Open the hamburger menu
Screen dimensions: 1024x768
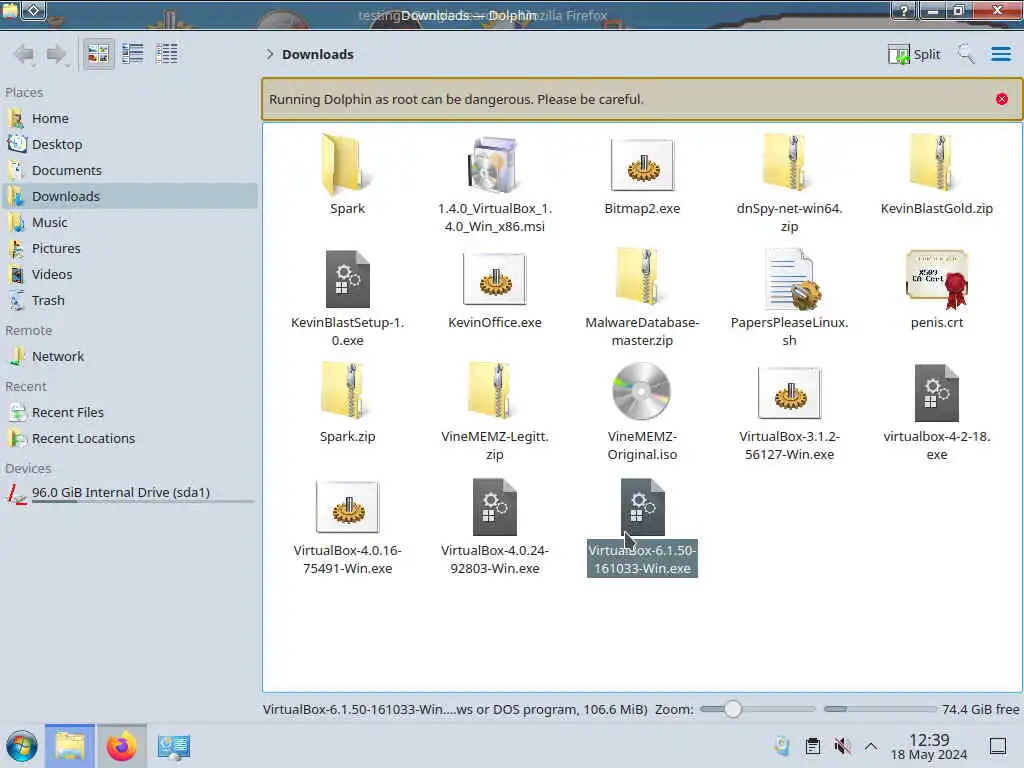[x=1000, y=54]
